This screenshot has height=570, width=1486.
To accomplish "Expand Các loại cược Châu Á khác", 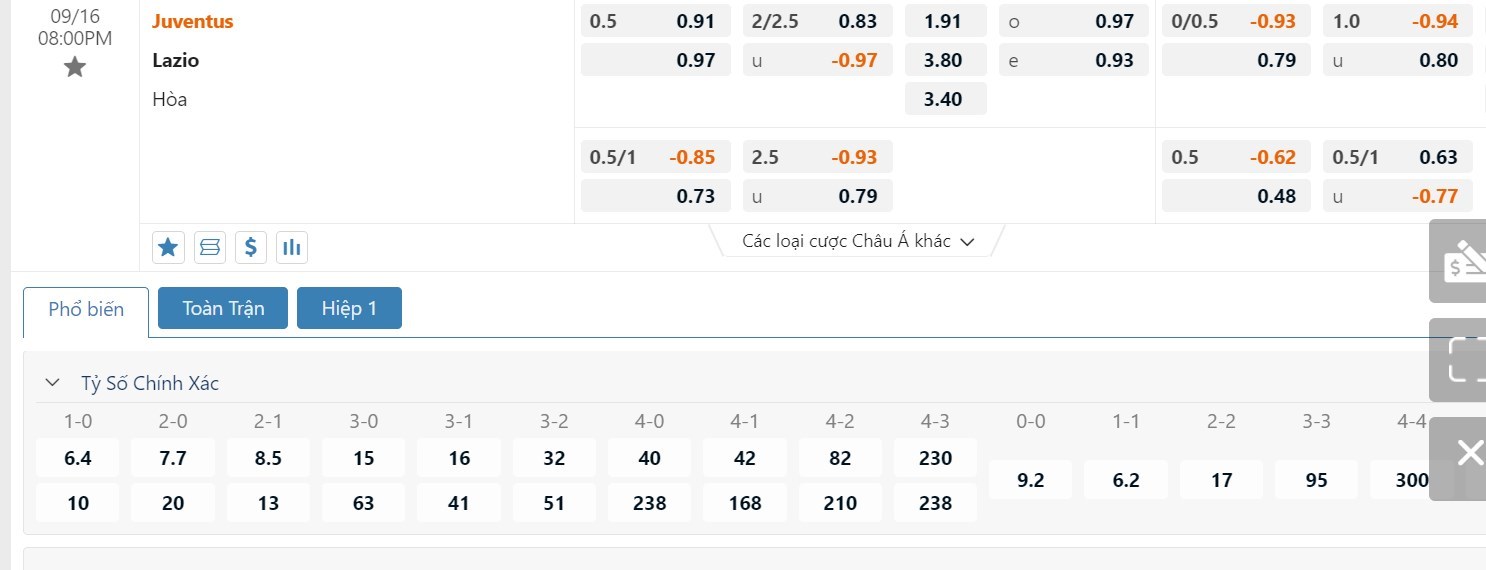I will click(x=858, y=241).
